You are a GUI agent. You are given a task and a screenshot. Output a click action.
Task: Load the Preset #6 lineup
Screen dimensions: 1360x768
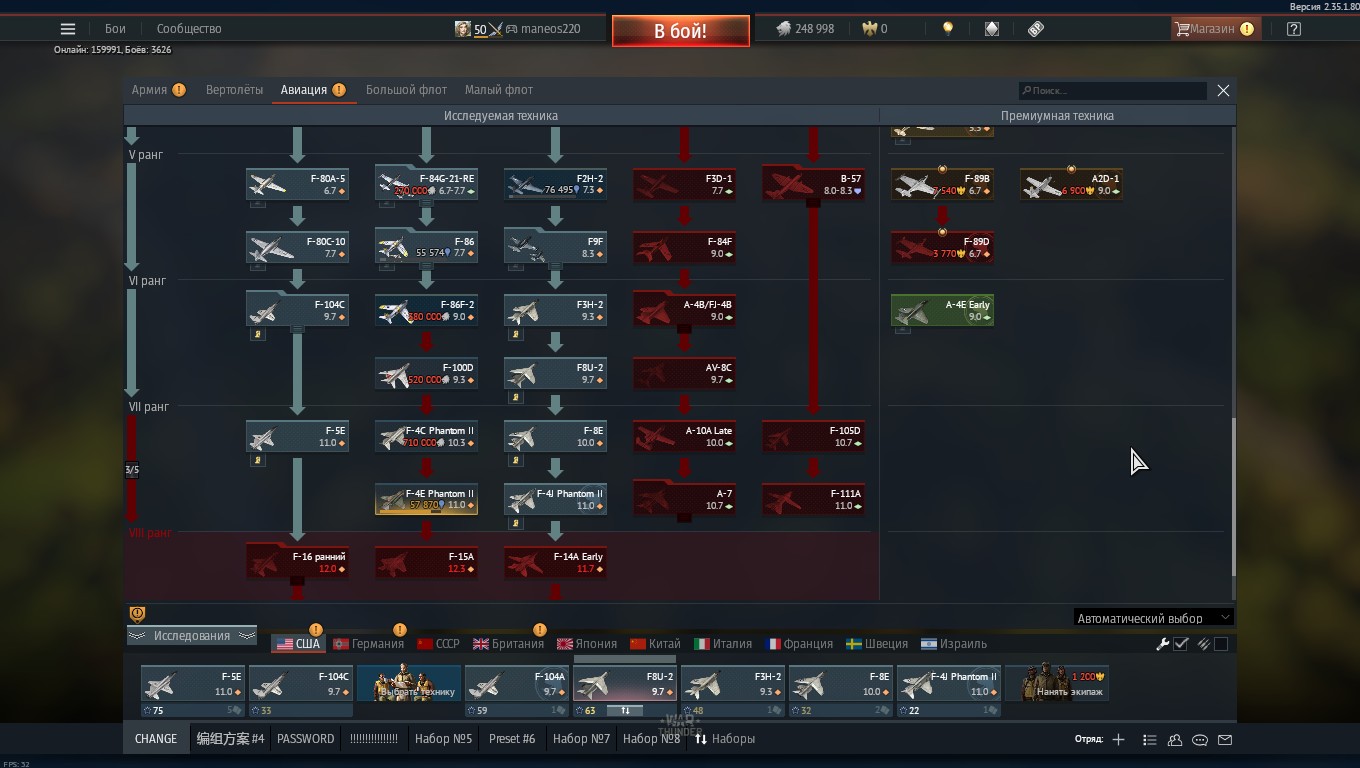click(512, 739)
